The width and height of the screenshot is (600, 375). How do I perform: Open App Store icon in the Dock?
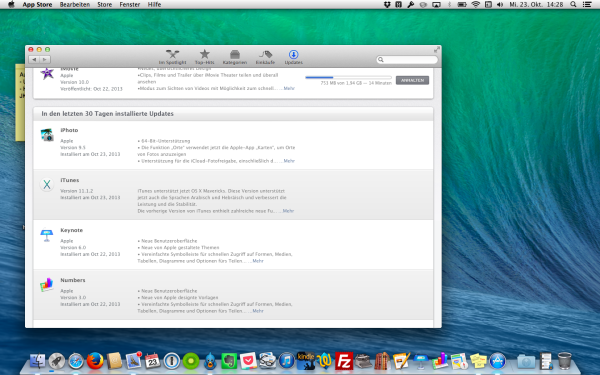click(x=497, y=361)
